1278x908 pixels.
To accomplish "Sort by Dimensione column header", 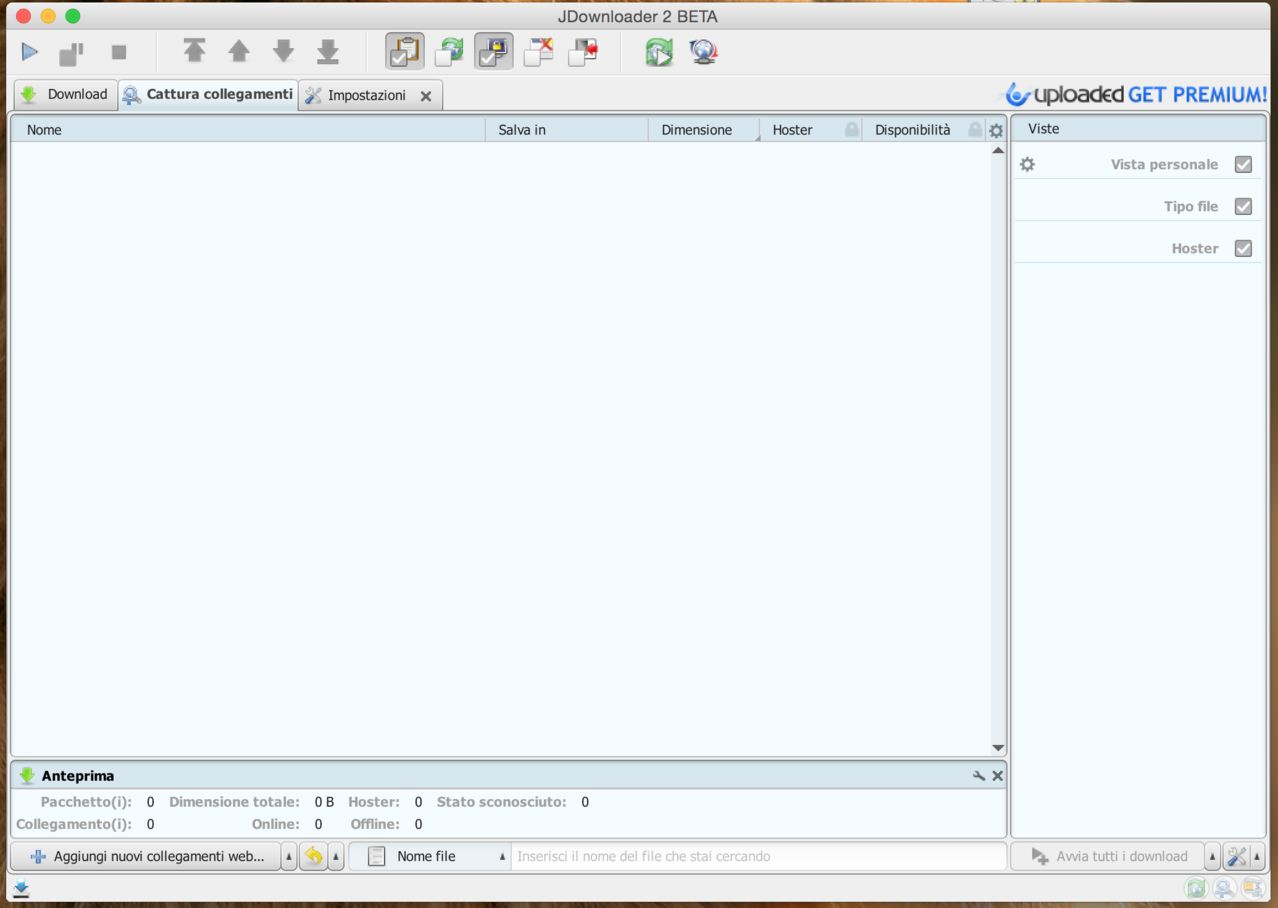I will (704, 130).
